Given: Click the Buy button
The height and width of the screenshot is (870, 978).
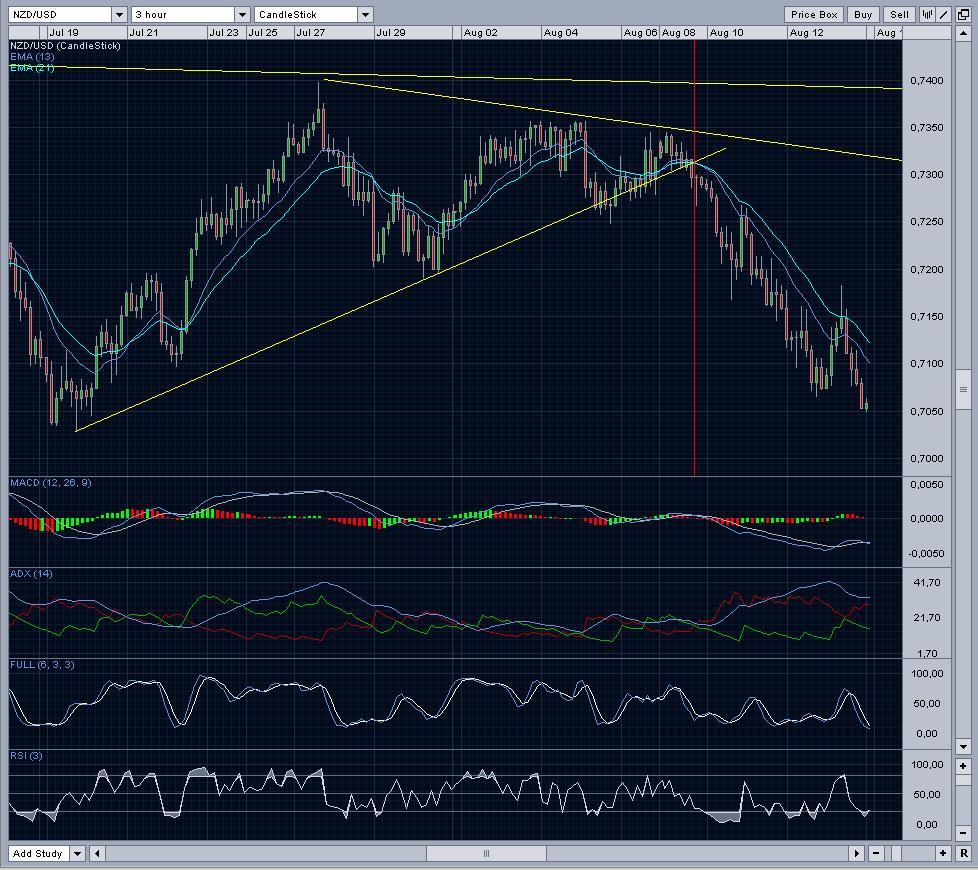Looking at the screenshot, I should (x=862, y=14).
